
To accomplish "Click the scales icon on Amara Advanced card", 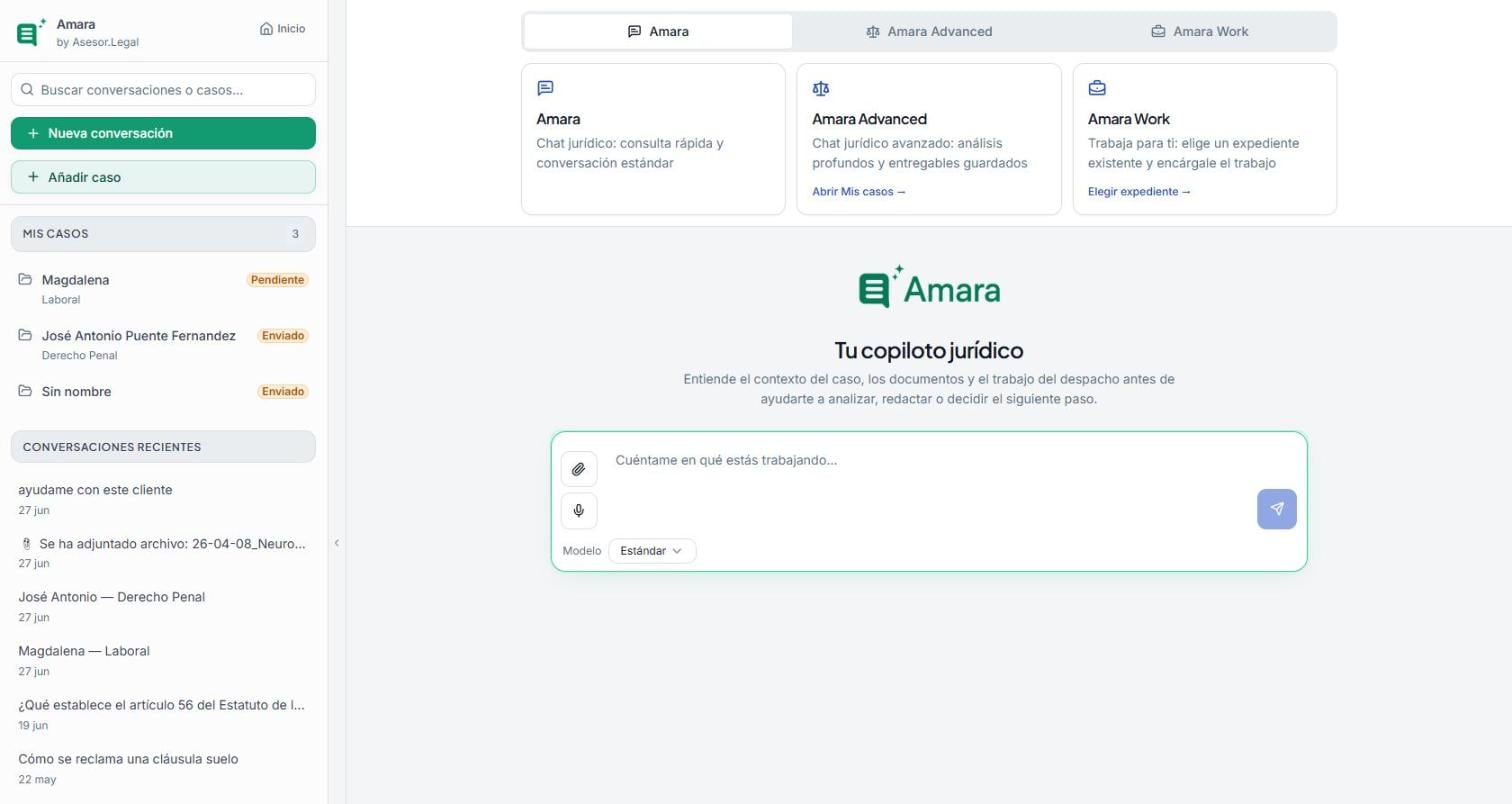I will [x=821, y=88].
